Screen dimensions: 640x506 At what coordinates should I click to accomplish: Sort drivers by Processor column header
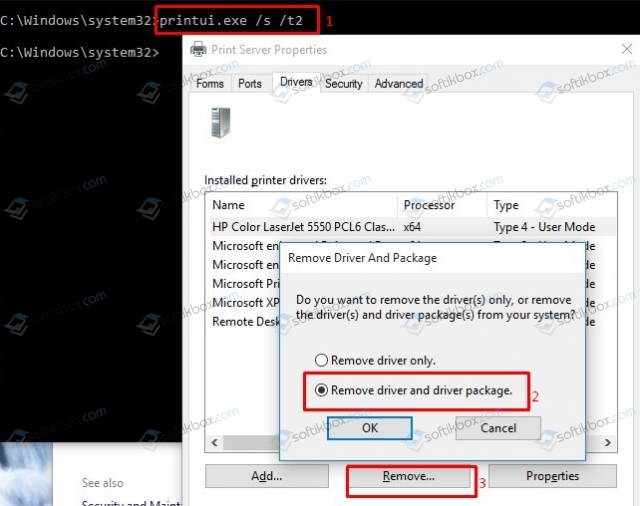pyautogui.click(x=441, y=205)
